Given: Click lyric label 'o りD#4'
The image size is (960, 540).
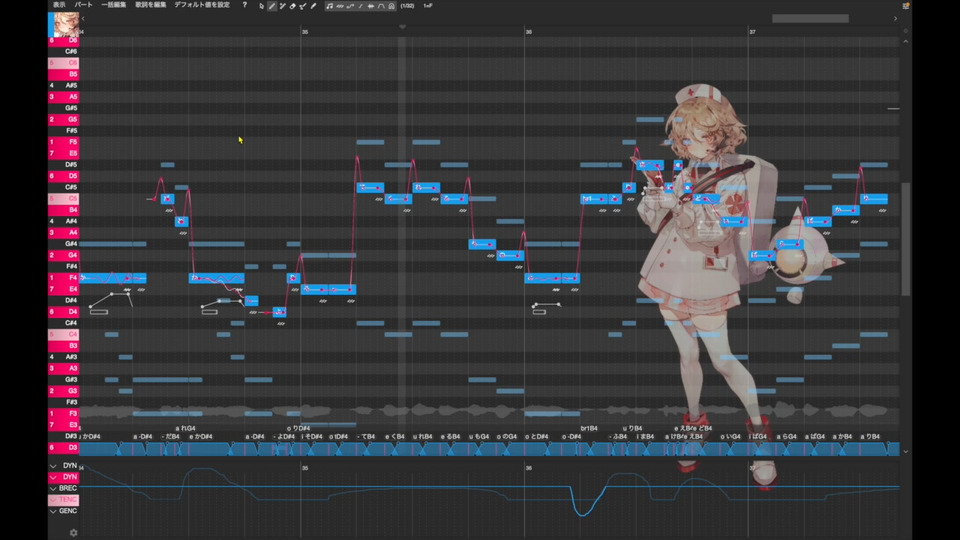Looking at the screenshot, I should [298, 429].
